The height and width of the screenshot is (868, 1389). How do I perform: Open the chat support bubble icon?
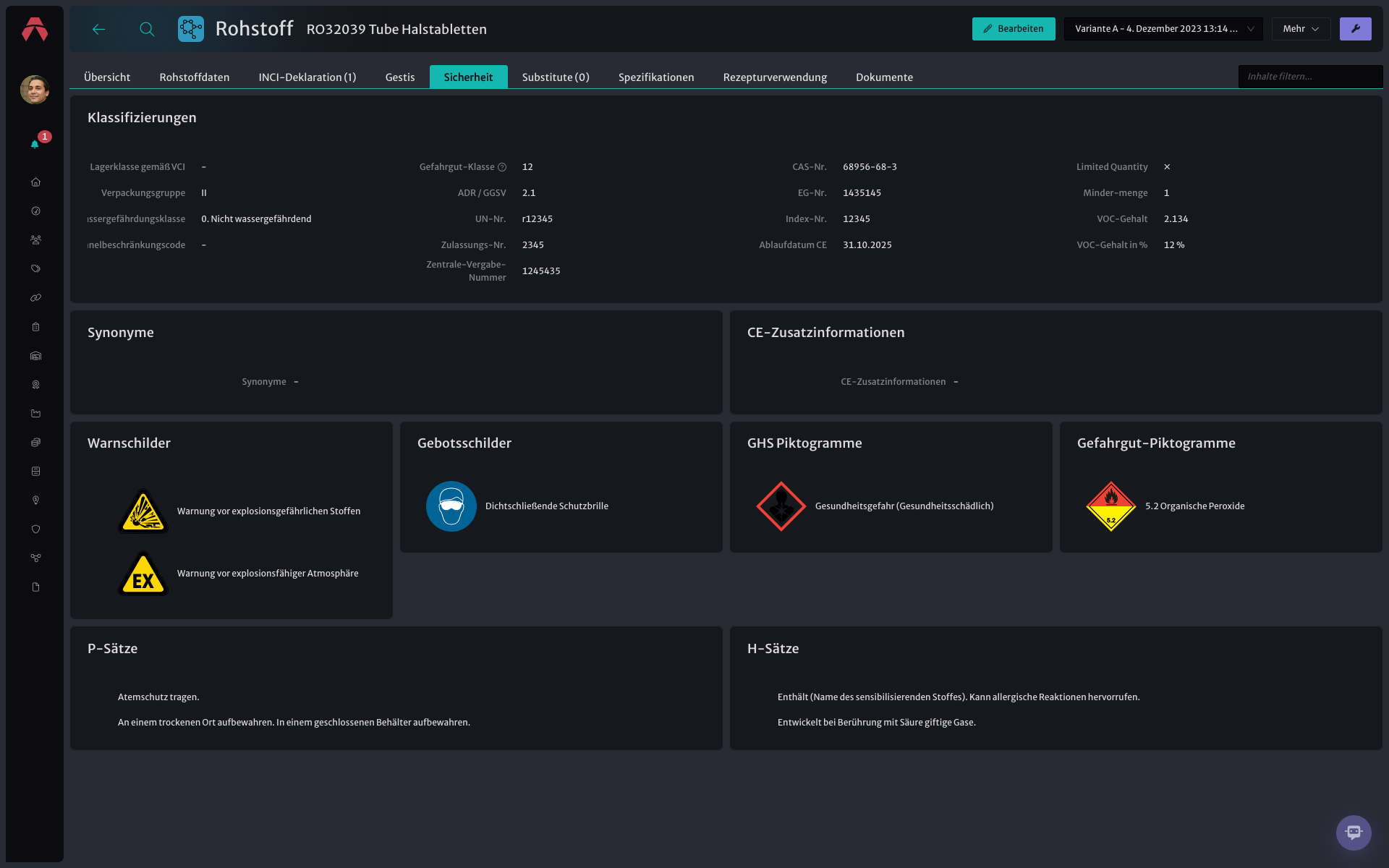pyautogui.click(x=1354, y=833)
